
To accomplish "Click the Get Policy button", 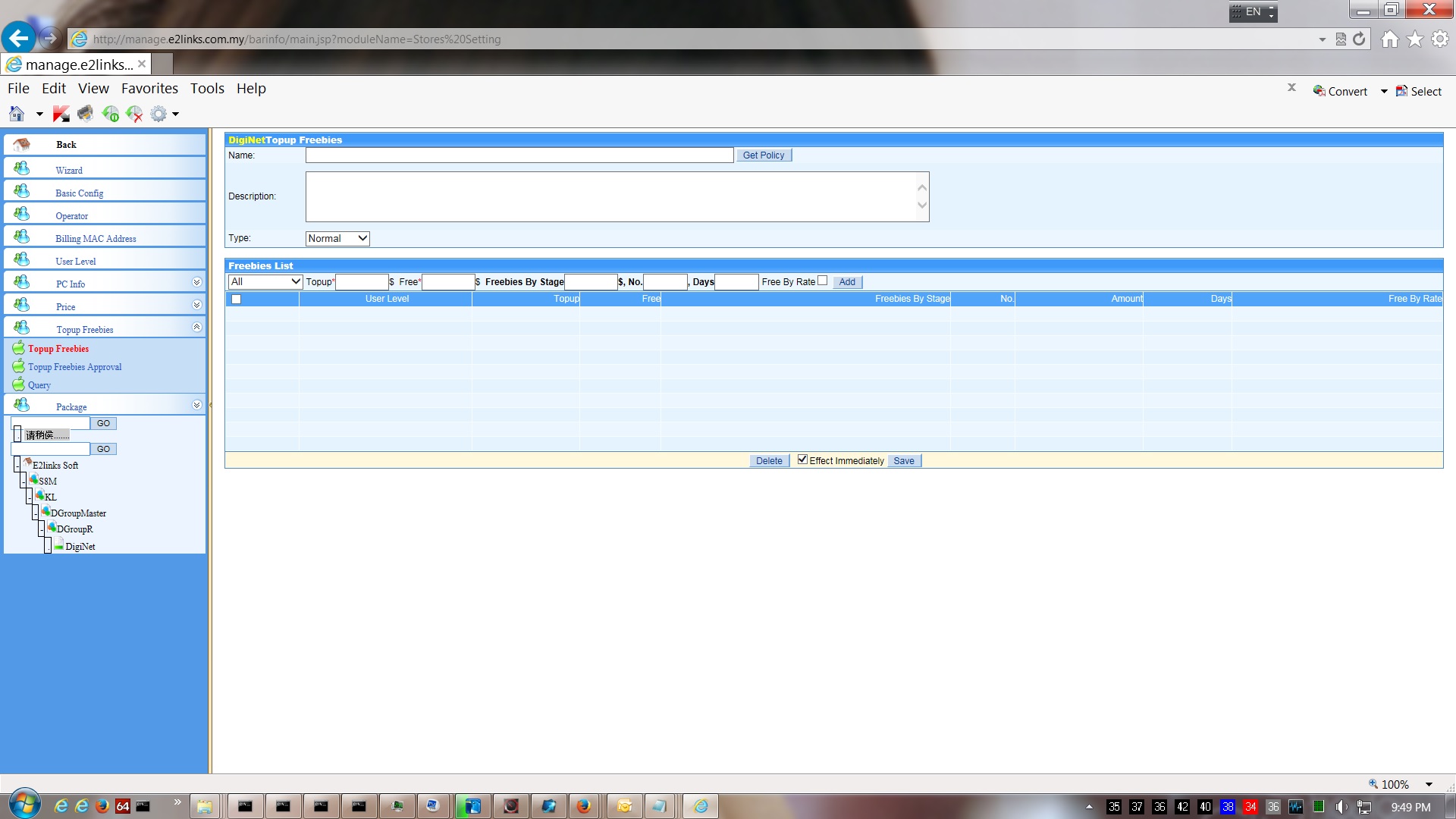I will click(763, 155).
